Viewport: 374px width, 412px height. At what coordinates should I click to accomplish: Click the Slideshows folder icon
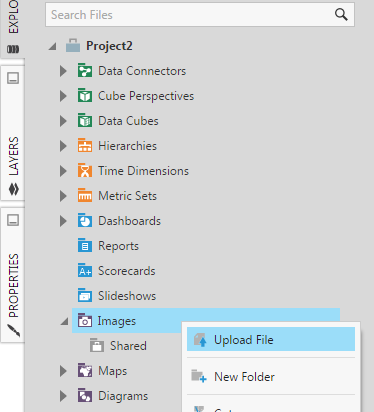85,295
